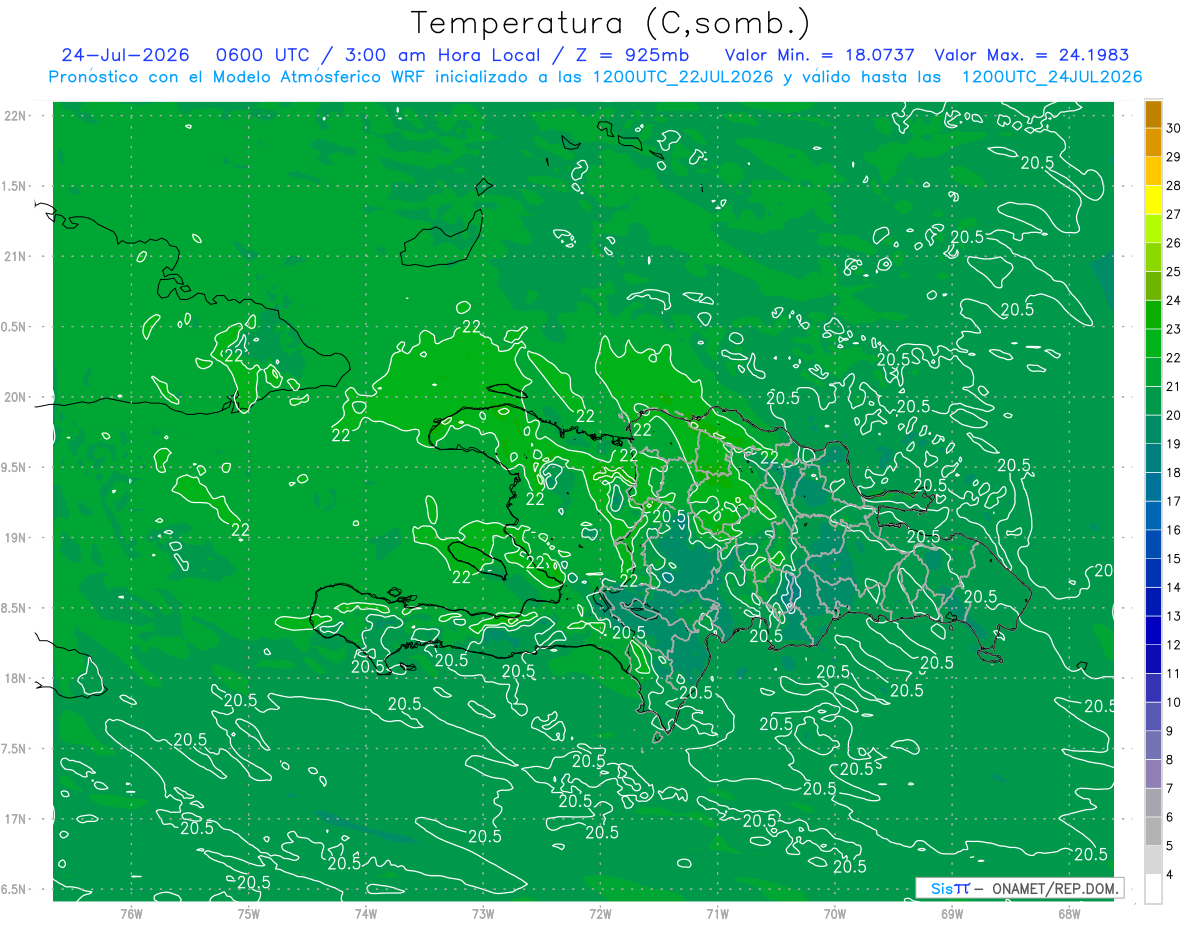Image resolution: width=1200 pixels, height=927 pixels.
Task: Select the date text "24-Jul-2026"
Action: [125, 55]
